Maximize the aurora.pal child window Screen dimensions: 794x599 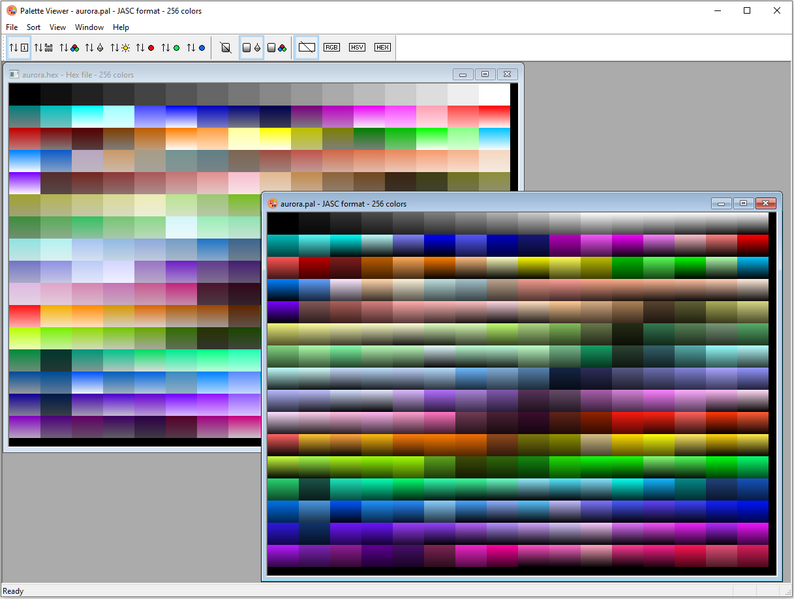click(743, 204)
